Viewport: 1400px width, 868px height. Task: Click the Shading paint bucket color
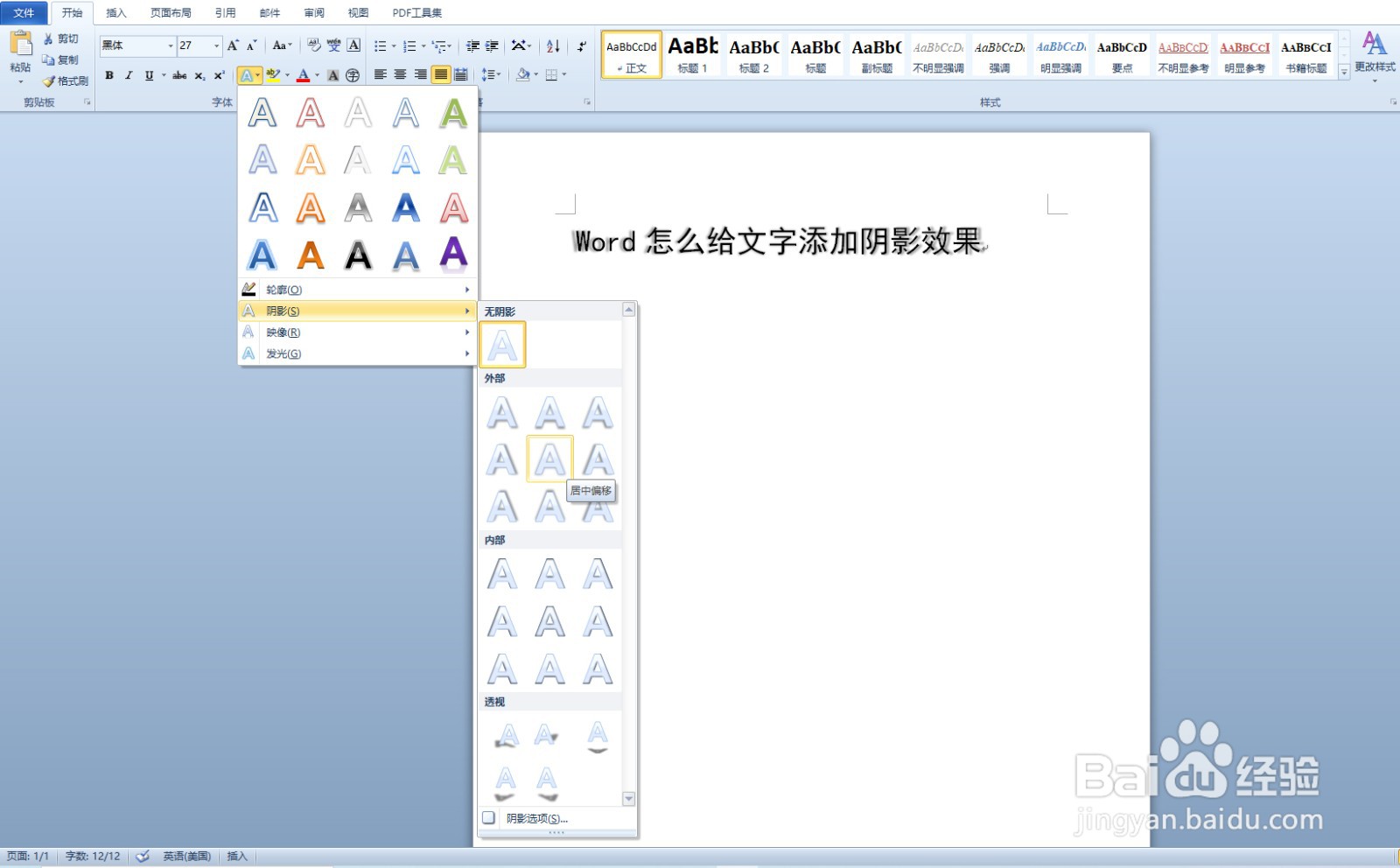[x=522, y=75]
